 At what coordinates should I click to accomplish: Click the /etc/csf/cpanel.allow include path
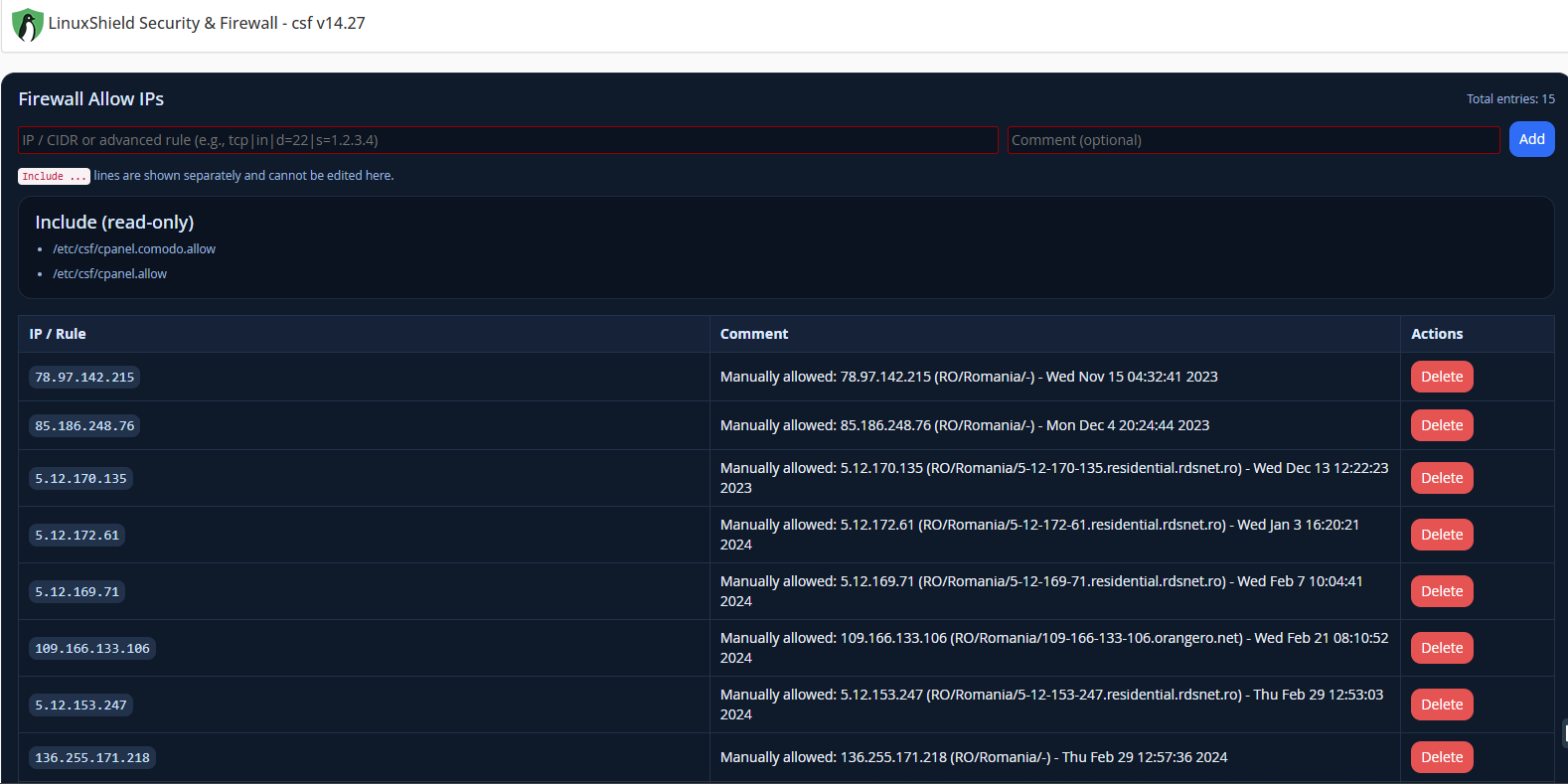pos(109,274)
